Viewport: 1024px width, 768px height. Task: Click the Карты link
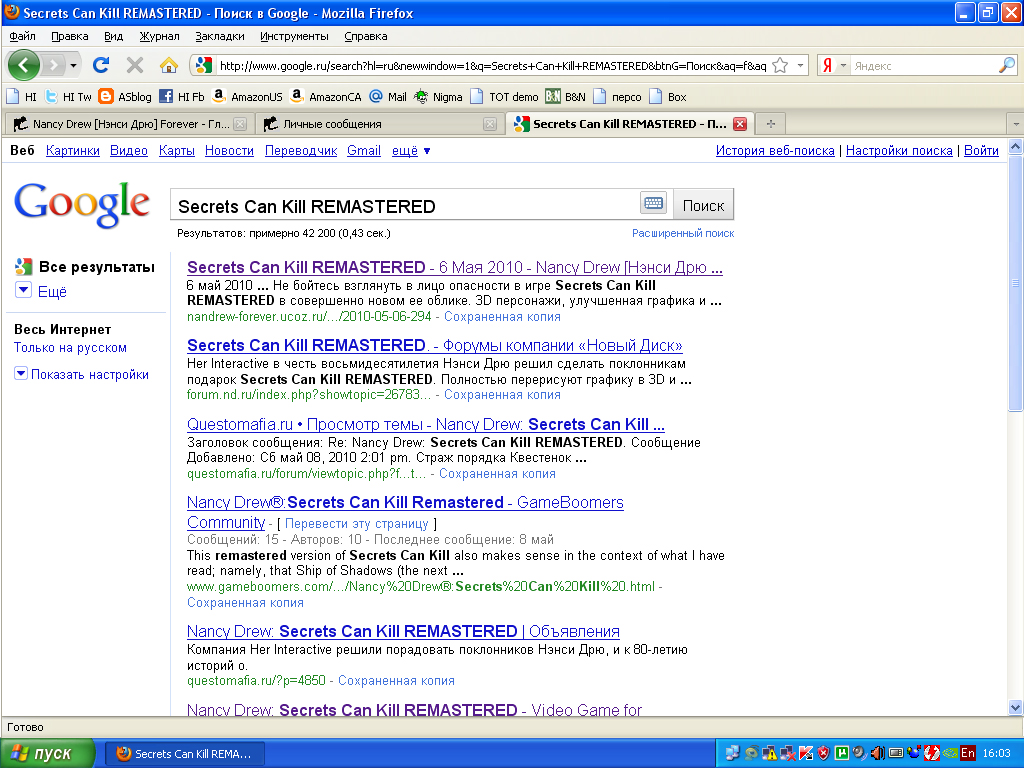pos(176,151)
